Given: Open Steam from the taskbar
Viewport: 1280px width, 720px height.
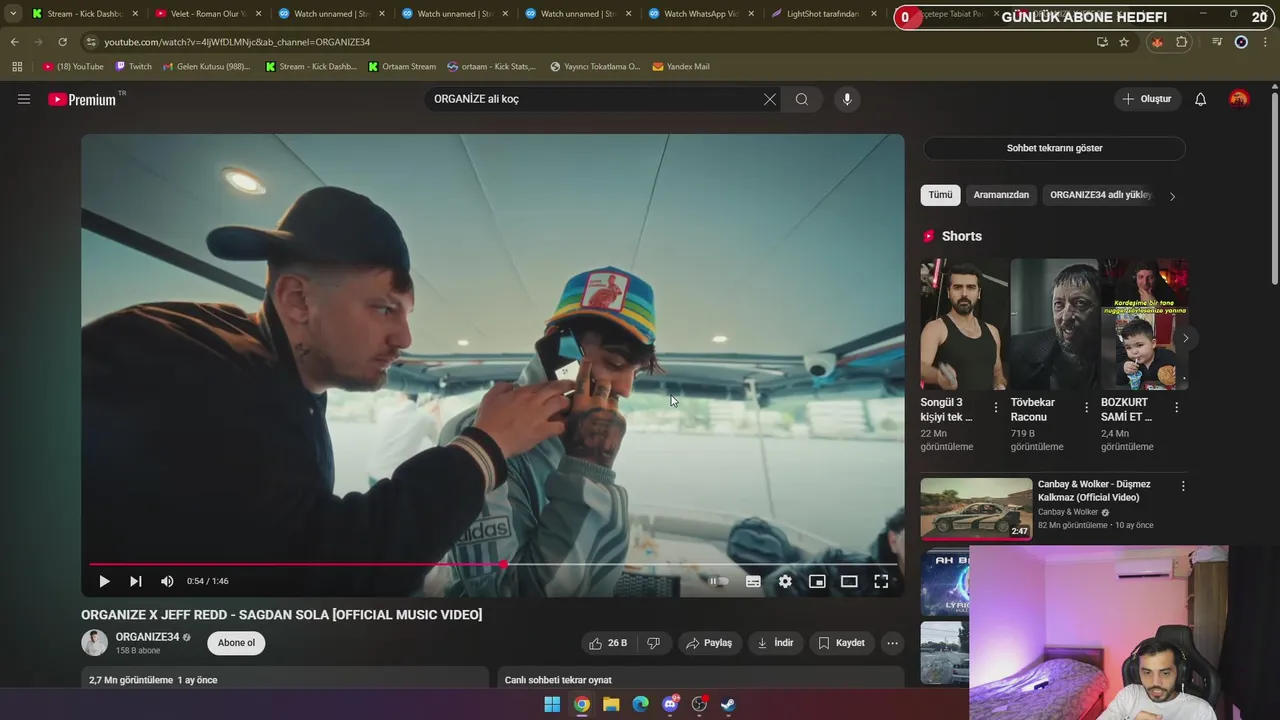Looking at the screenshot, I should (x=728, y=704).
